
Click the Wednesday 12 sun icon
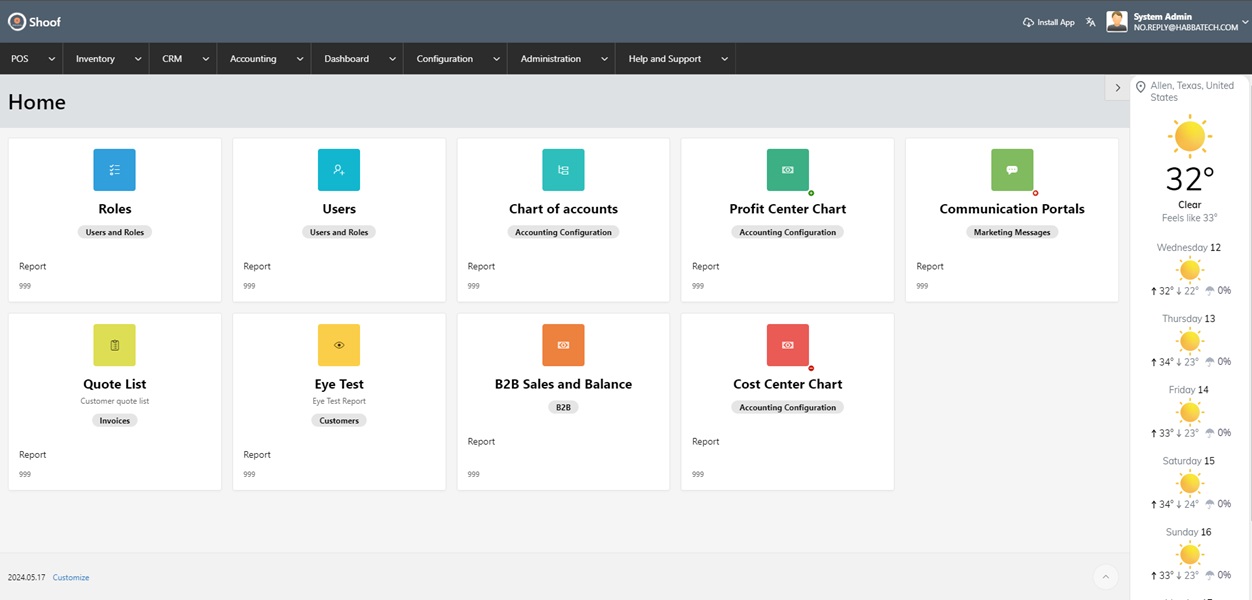(x=1190, y=270)
